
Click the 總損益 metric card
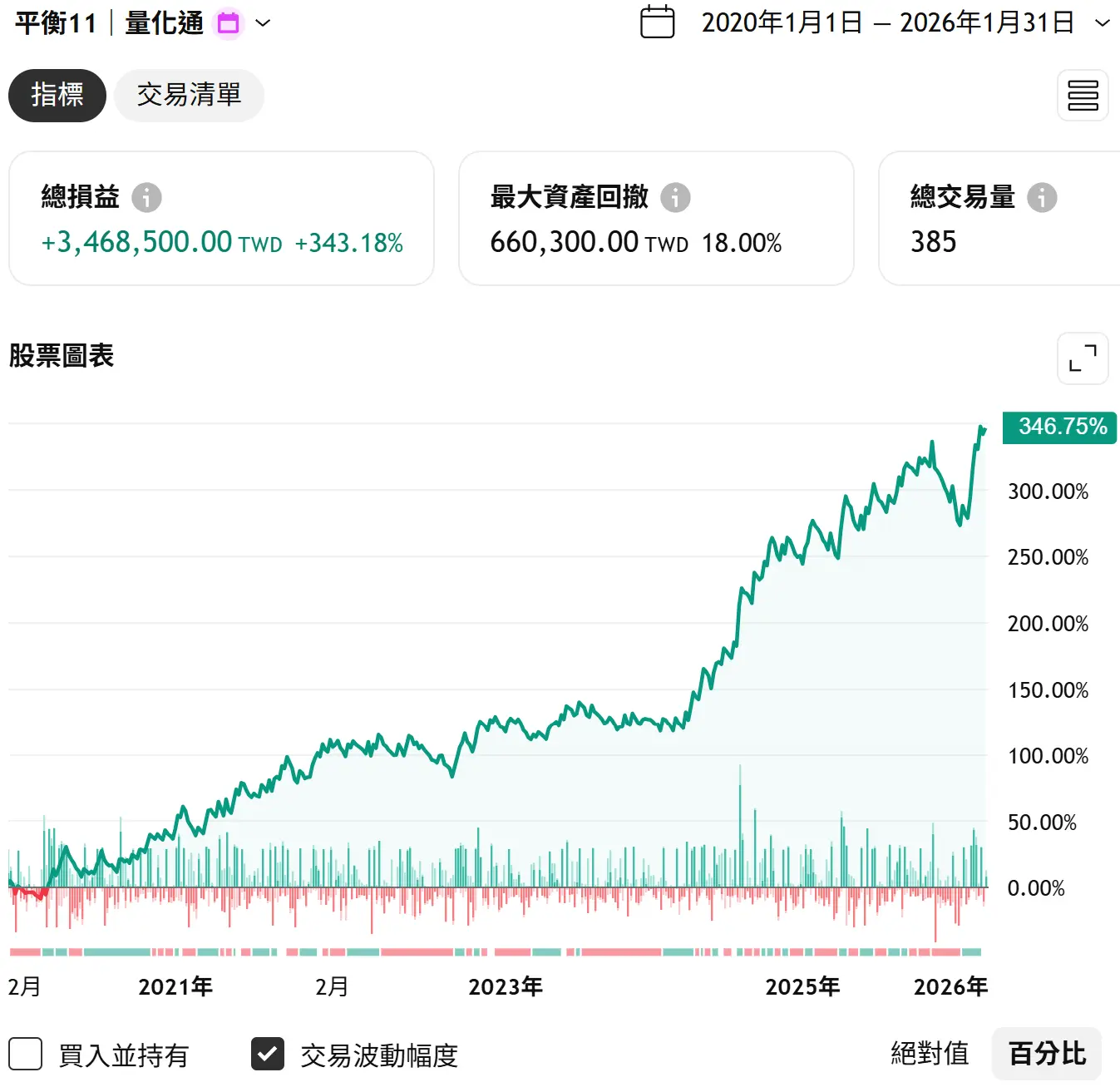tap(221, 219)
